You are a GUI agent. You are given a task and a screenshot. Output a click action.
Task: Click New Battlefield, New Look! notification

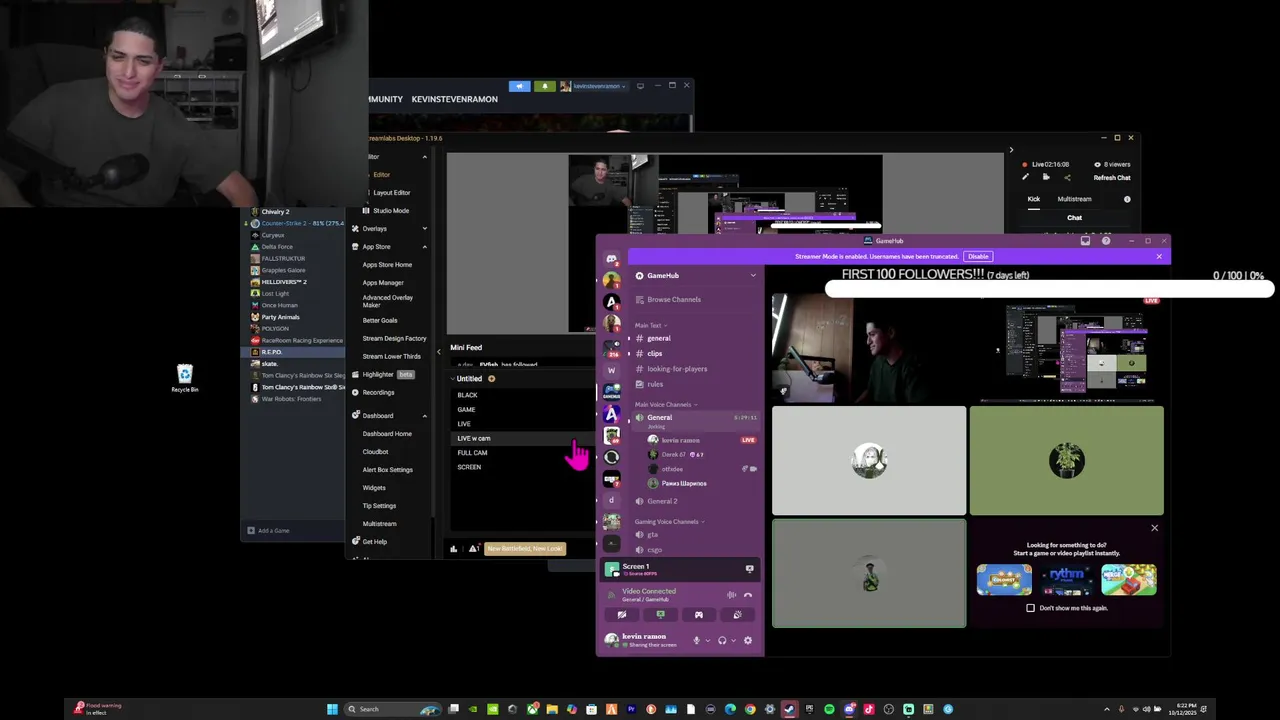click(x=525, y=549)
